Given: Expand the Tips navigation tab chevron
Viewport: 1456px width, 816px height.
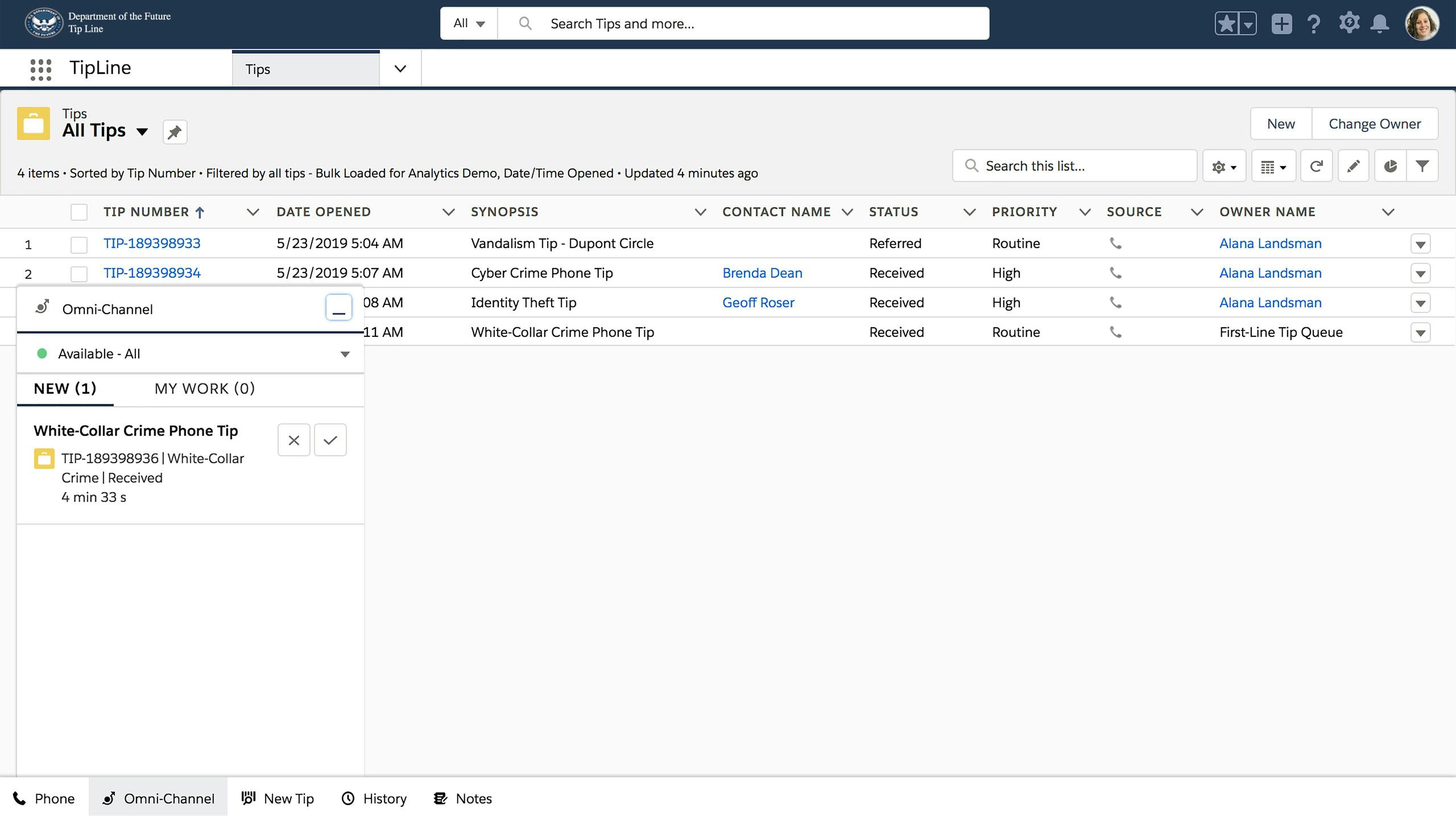Looking at the screenshot, I should [398, 68].
